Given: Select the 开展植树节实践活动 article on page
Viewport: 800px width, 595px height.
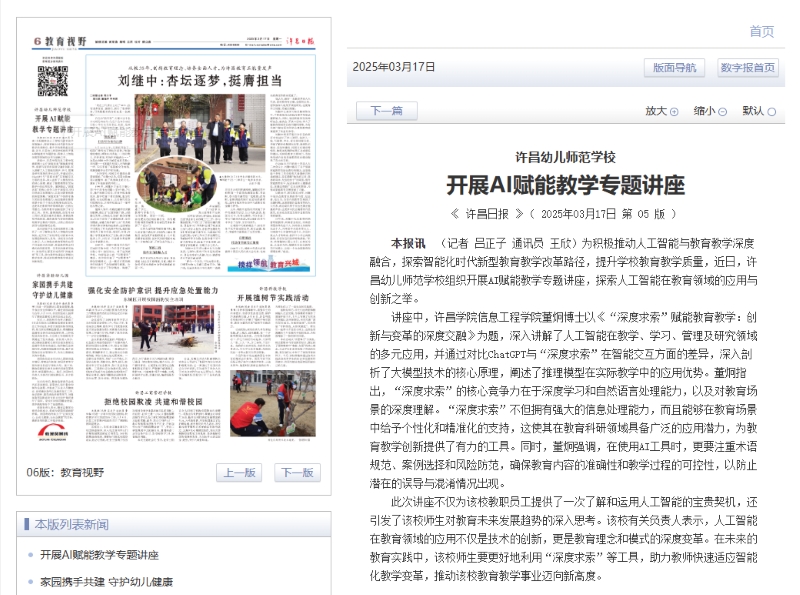Looking at the screenshot, I should point(272,298).
